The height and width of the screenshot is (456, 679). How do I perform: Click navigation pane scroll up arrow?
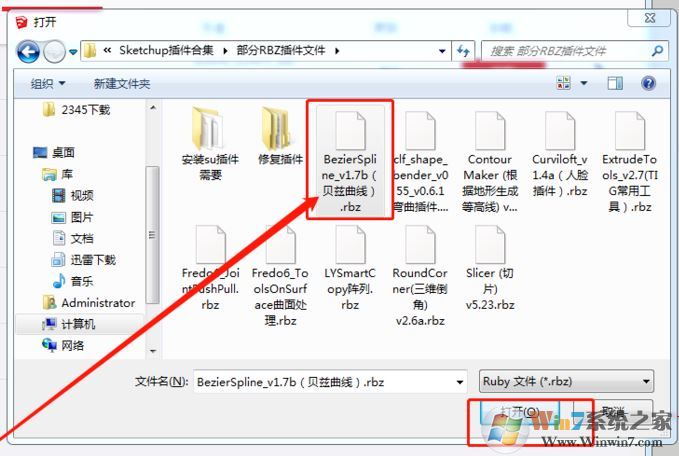[153, 107]
